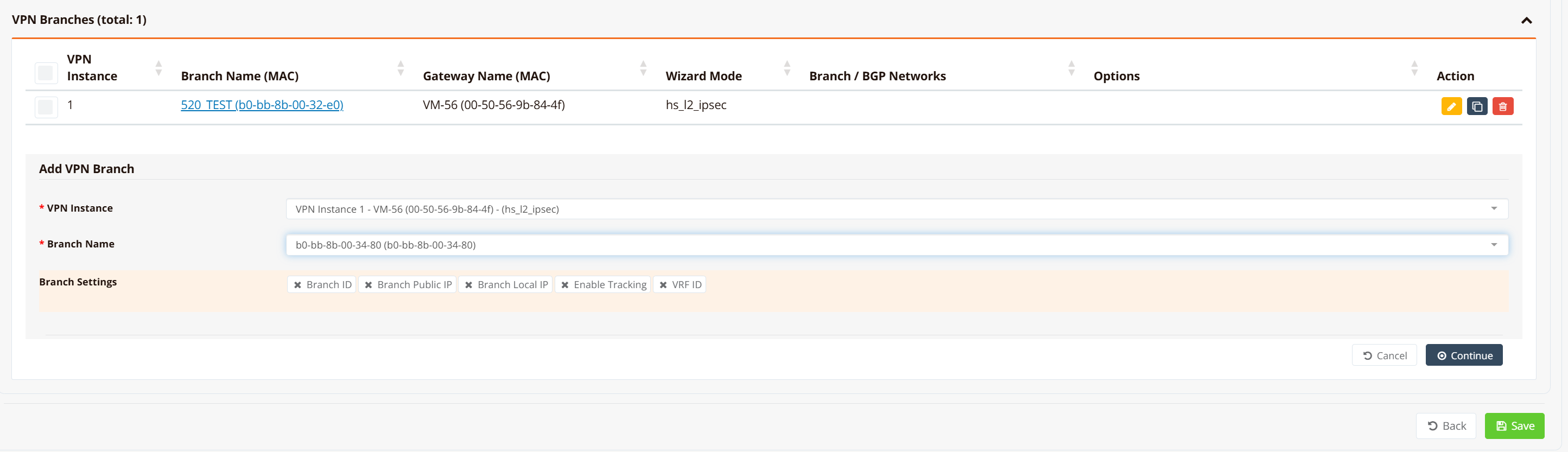This screenshot has height=452, width=1568.
Task: Click the Cancel button
Action: [x=1384, y=355]
